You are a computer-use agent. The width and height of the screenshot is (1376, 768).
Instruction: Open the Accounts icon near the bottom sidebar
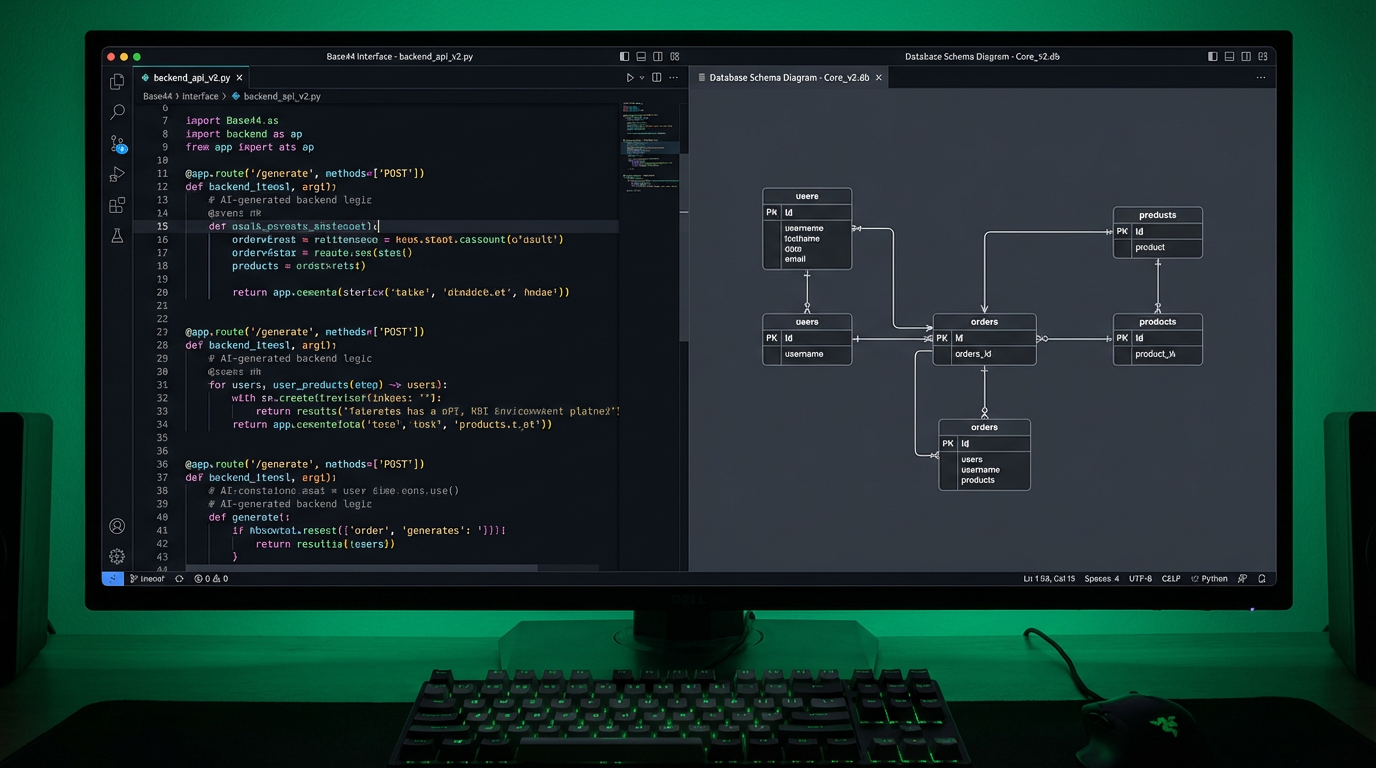pyautogui.click(x=117, y=525)
